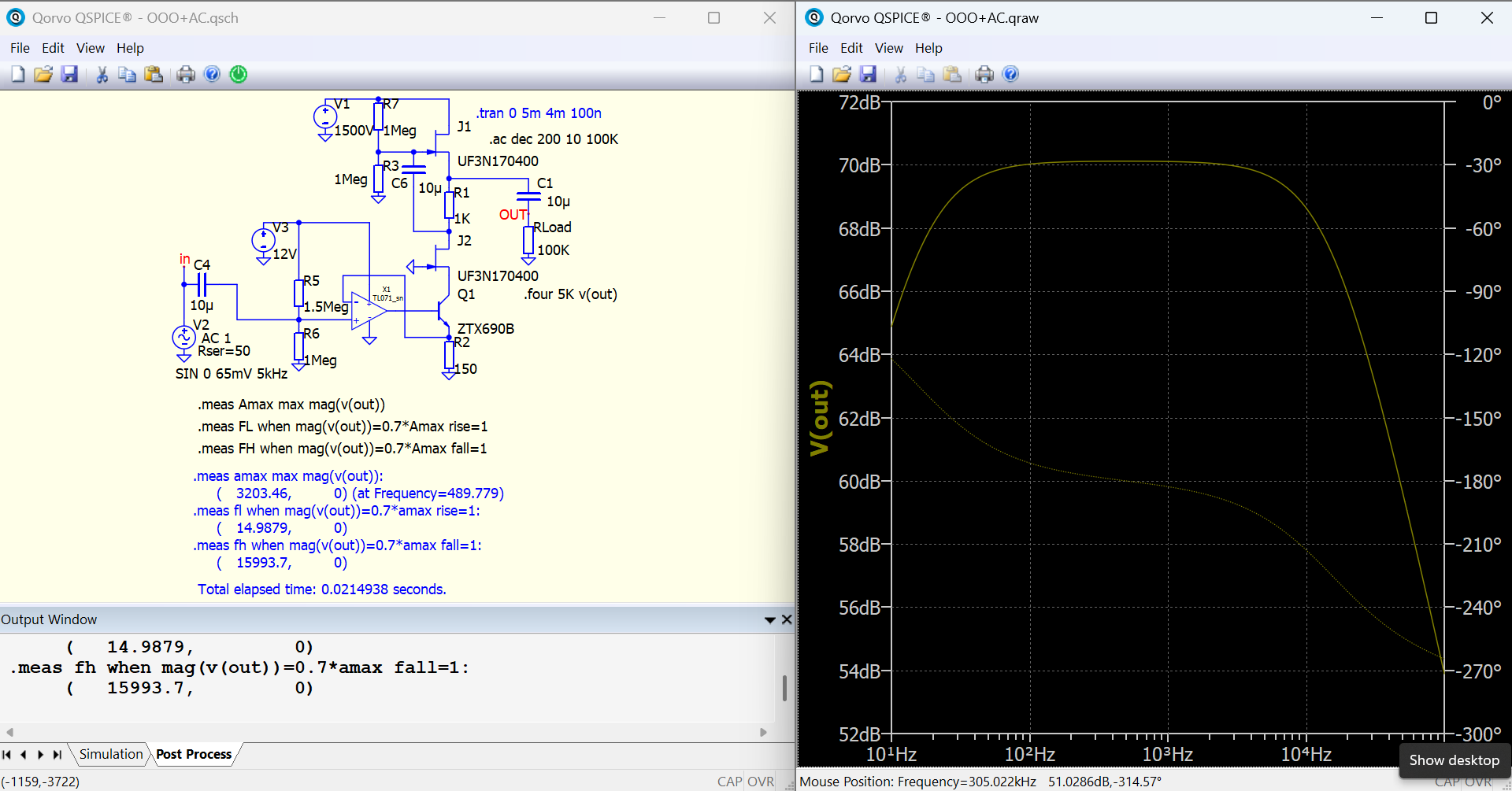
Task: Click QSPICE logo of OOO+AC.qsch window
Action: (x=16, y=17)
